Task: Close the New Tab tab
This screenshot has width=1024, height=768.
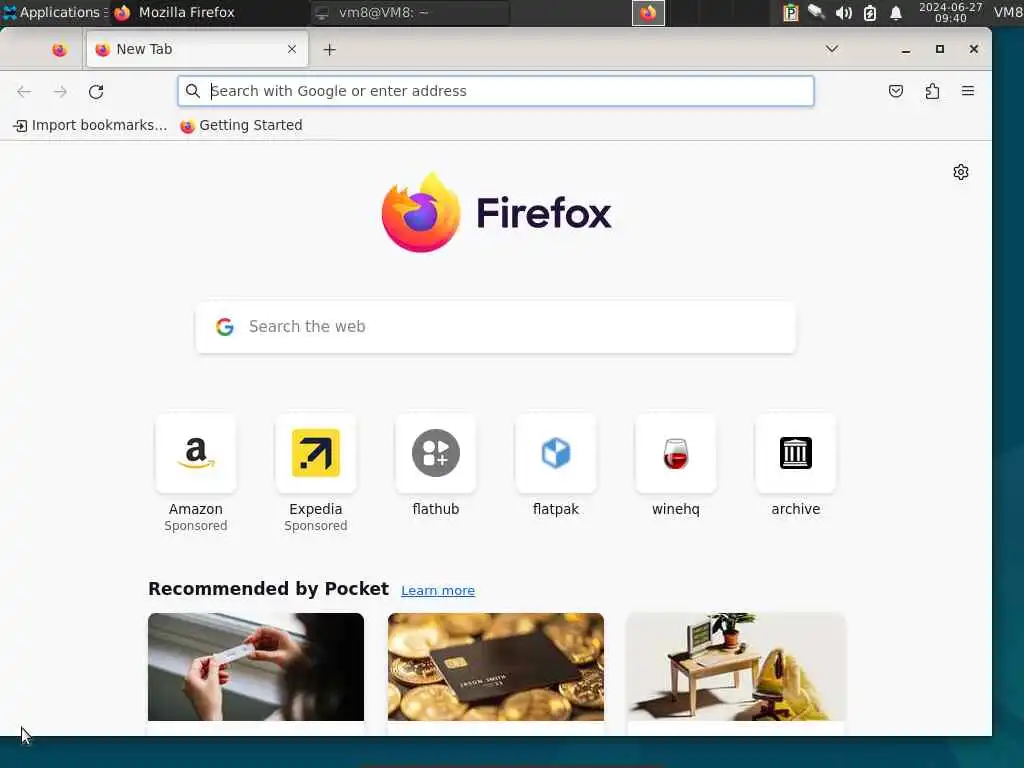Action: pos(292,49)
